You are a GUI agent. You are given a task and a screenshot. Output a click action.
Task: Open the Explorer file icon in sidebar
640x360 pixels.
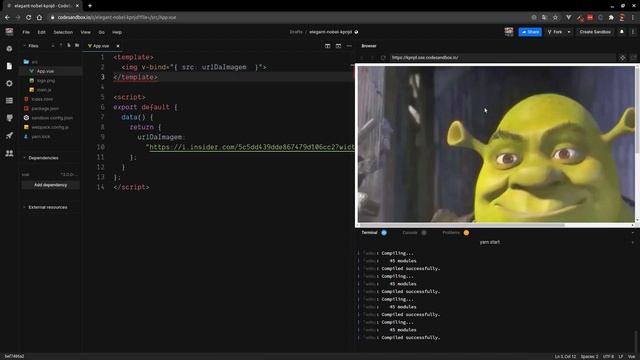tap(9, 66)
